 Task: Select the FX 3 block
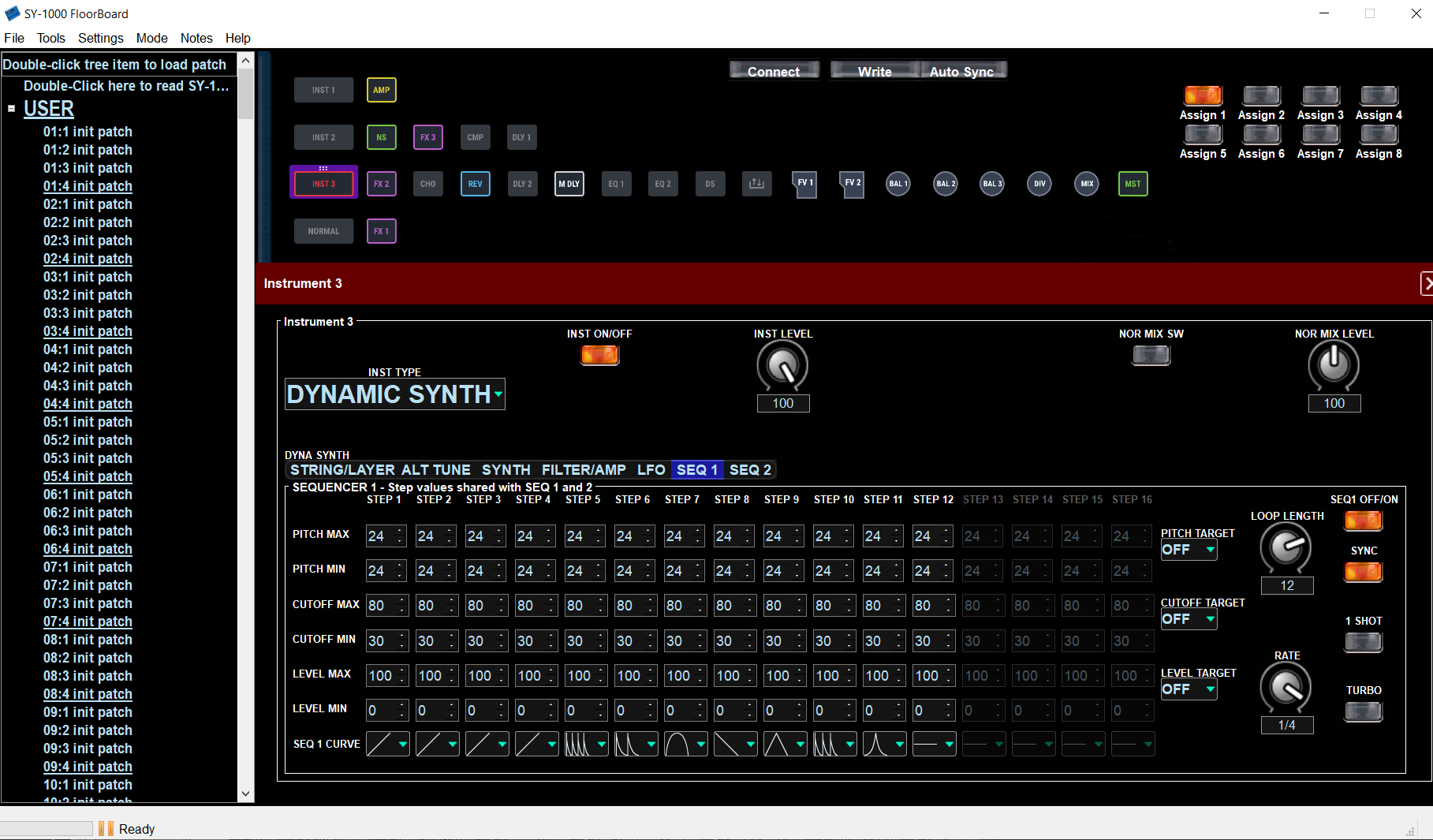428,137
